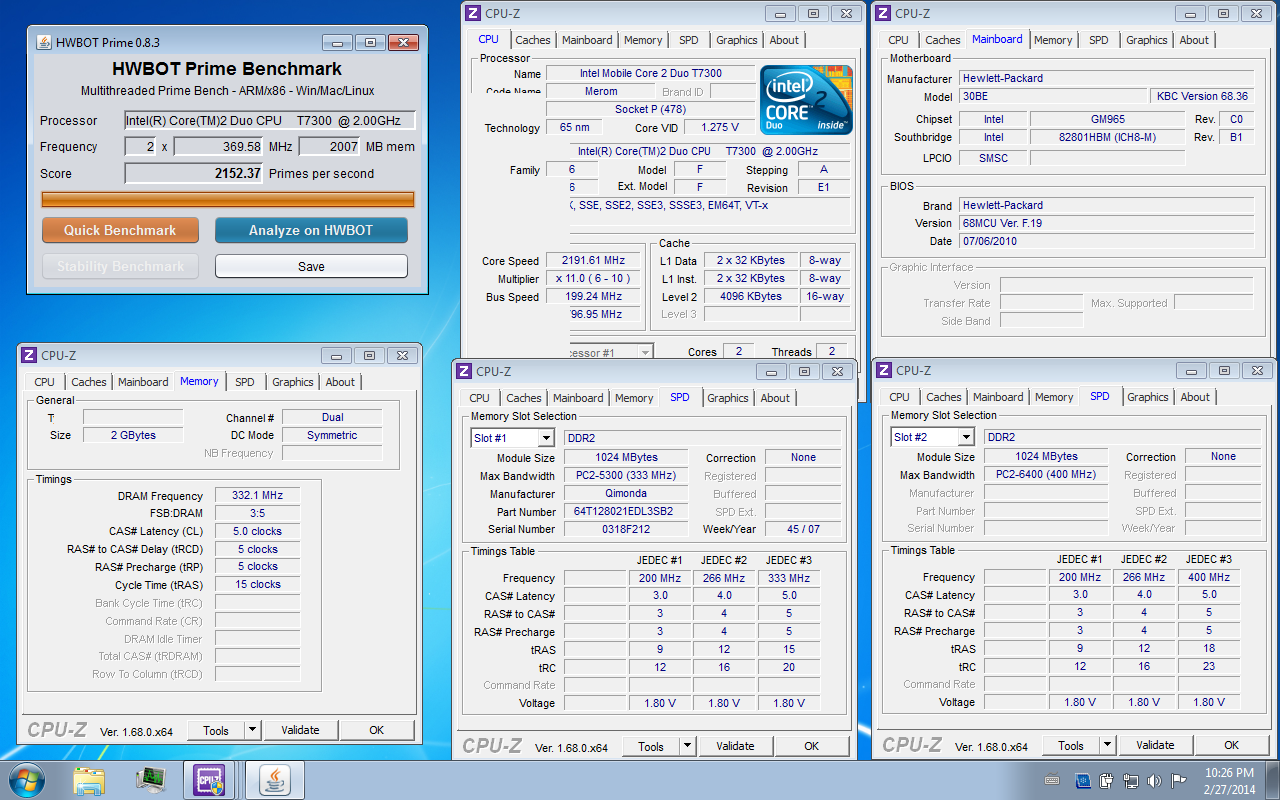This screenshot has width=1280, height=800.
Task: Switch to the CPU-Z taskbar icon
Action: pos(210,780)
